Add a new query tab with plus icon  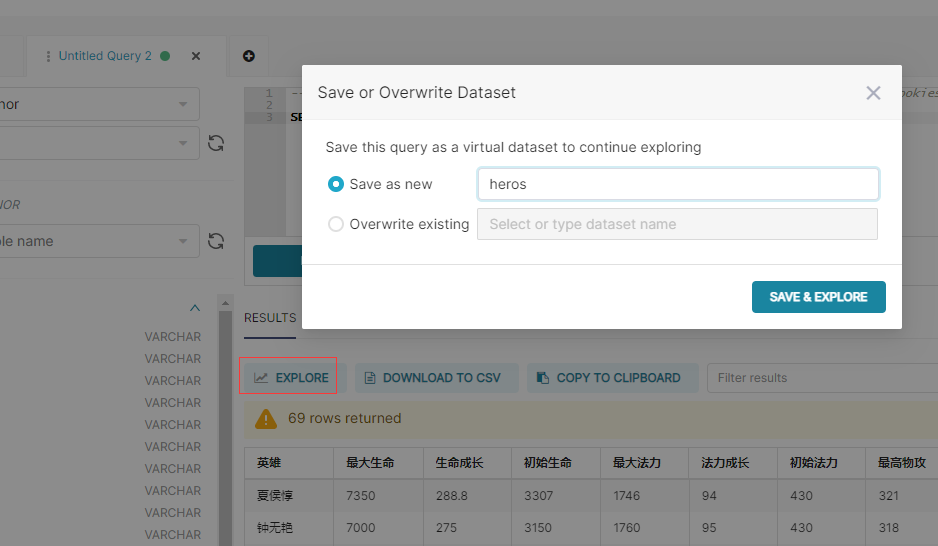pos(249,56)
